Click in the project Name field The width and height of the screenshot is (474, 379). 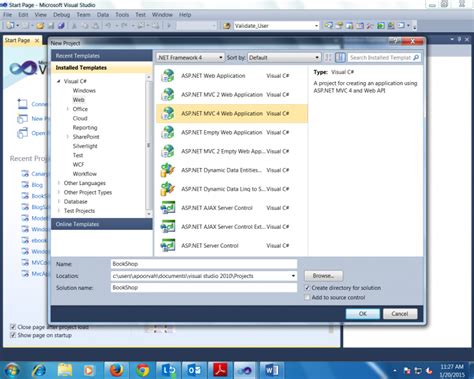204,264
